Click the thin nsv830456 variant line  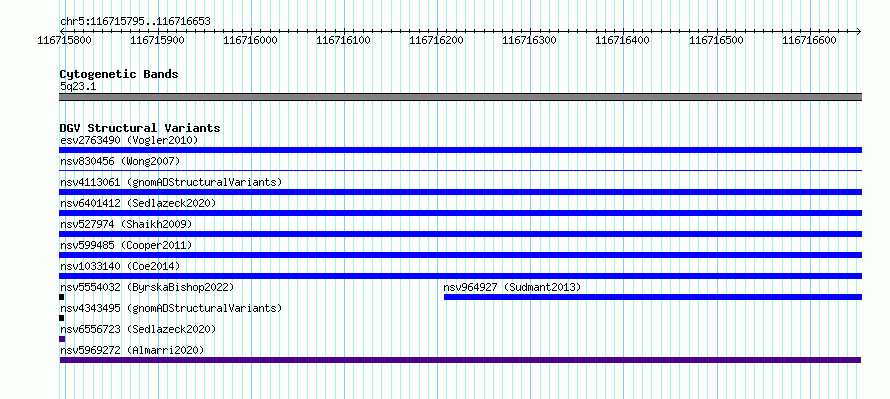[x=460, y=170]
